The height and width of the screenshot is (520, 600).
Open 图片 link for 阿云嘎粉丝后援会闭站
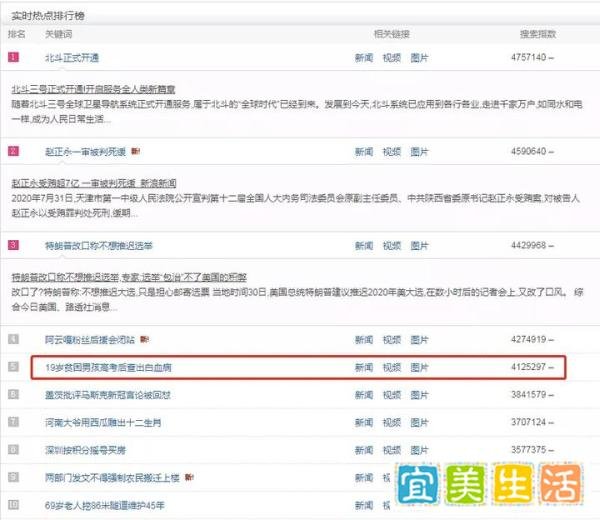pos(419,340)
